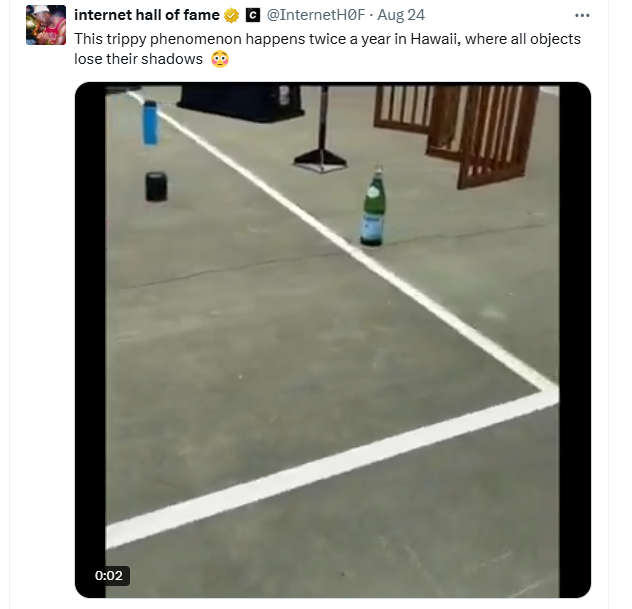Click the right black letterbox bar of video

(575, 340)
